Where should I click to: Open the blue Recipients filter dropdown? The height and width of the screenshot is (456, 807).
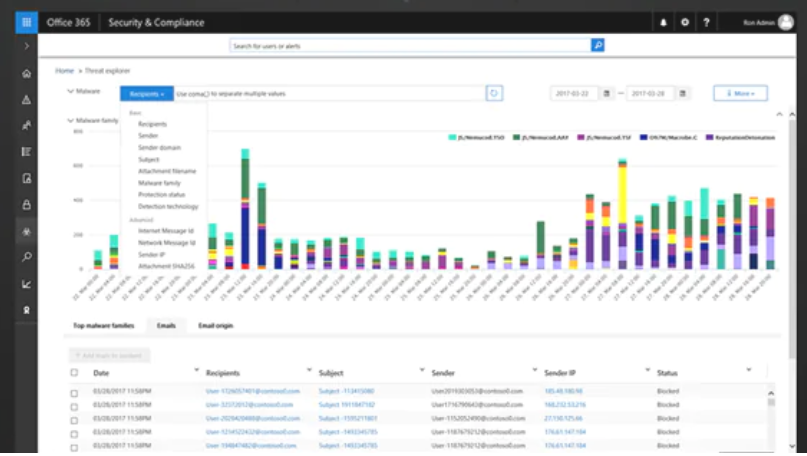pos(147,94)
